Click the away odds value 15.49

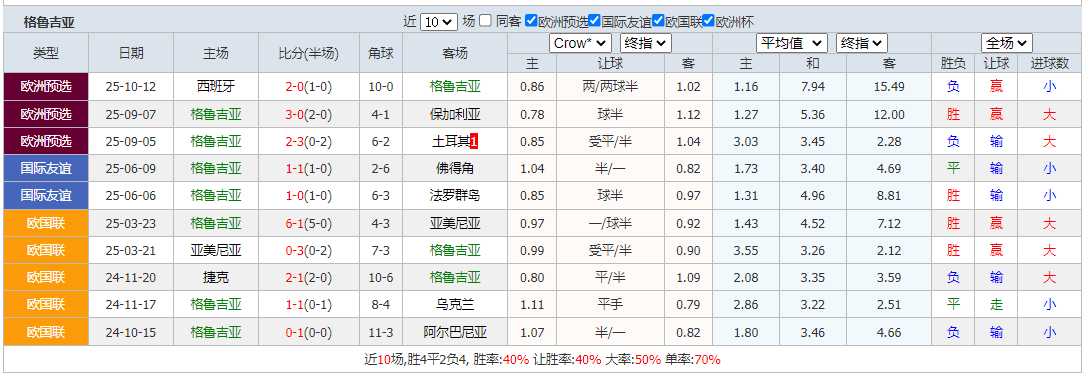(x=889, y=87)
